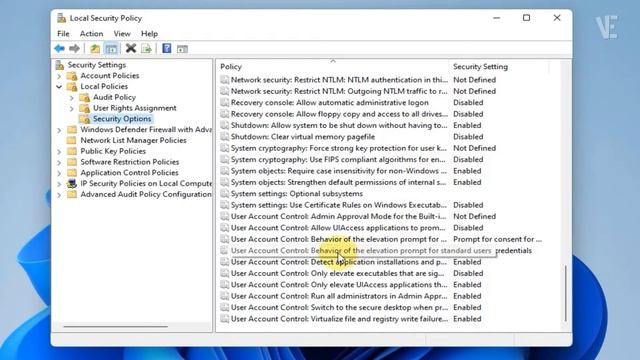
Task: Click the Windows Defender Firewall folder icon
Action: (72, 130)
